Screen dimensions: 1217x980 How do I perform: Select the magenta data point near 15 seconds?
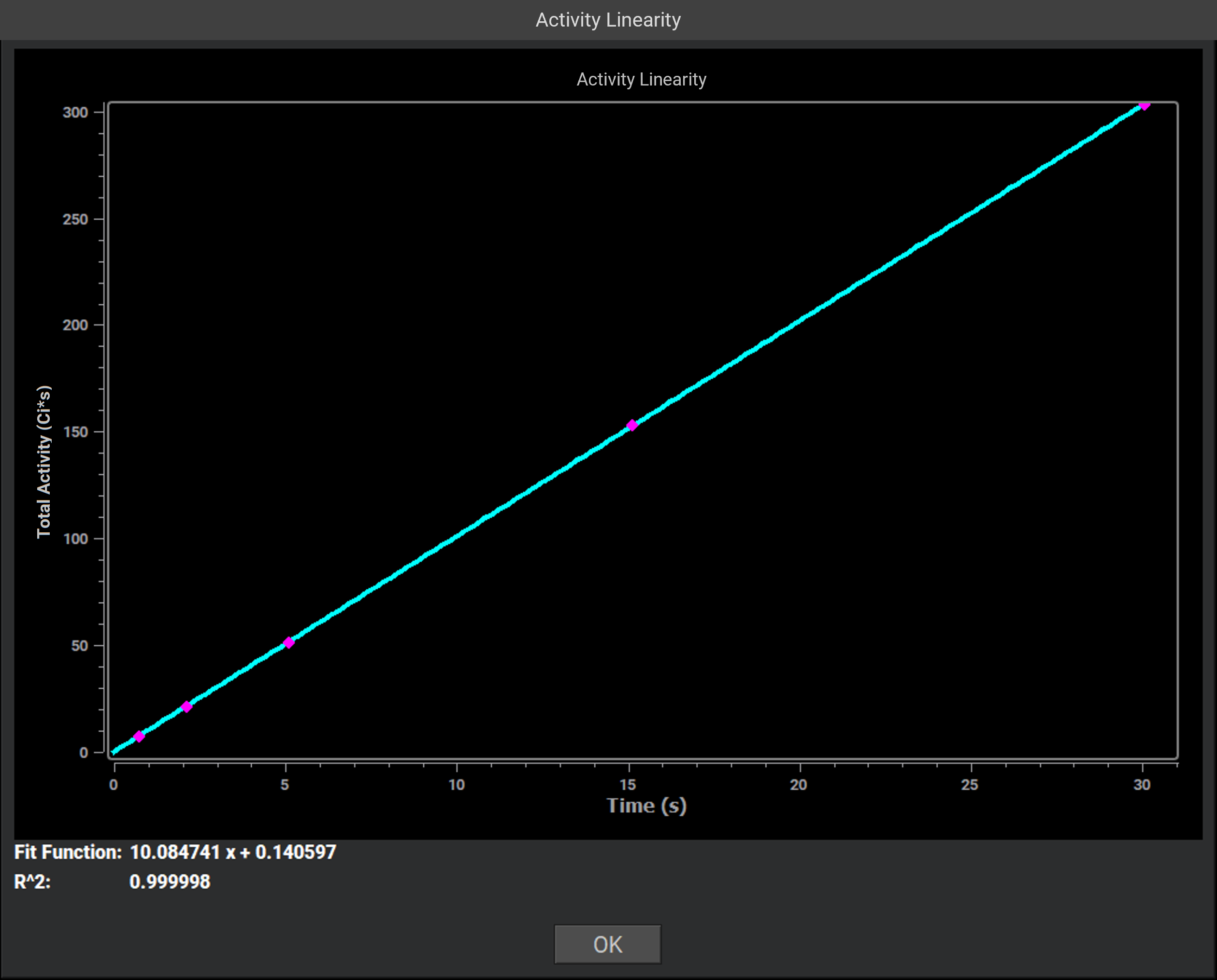coord(632,425)
